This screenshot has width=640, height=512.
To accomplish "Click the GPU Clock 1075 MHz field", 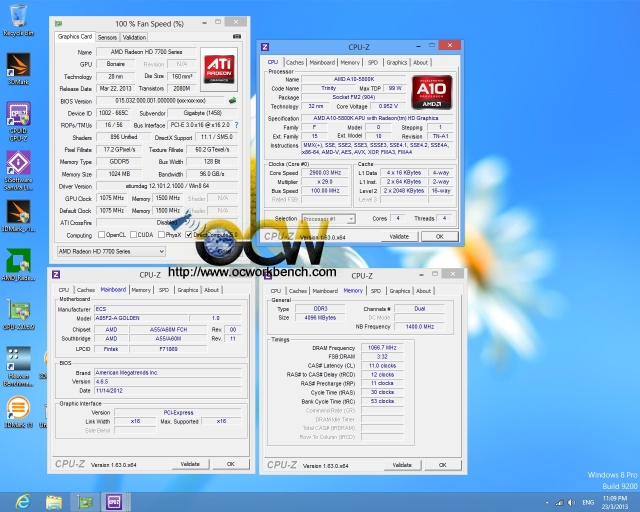I will click(111, 198).
